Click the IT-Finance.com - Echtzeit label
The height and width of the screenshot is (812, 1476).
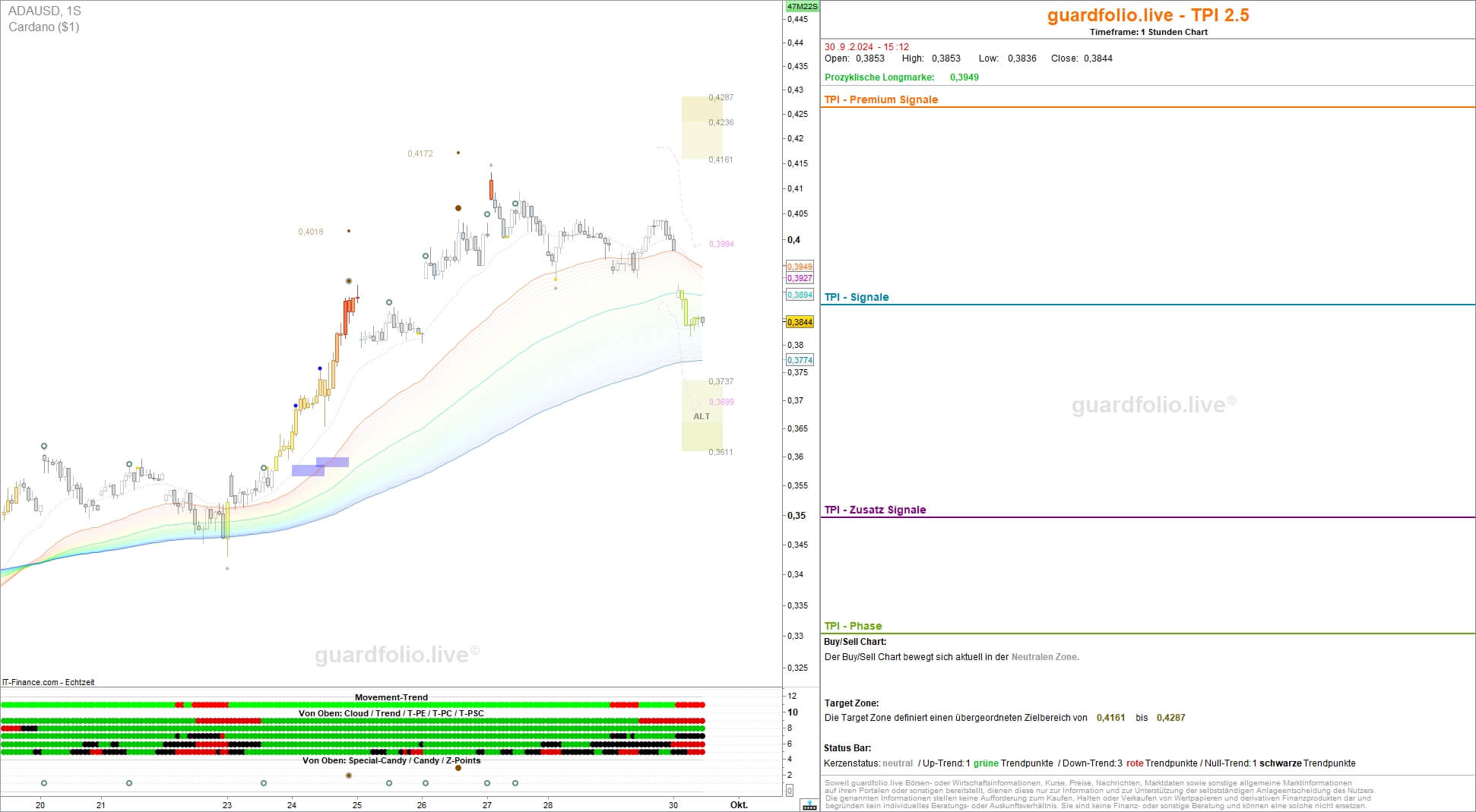pos(48,682)
